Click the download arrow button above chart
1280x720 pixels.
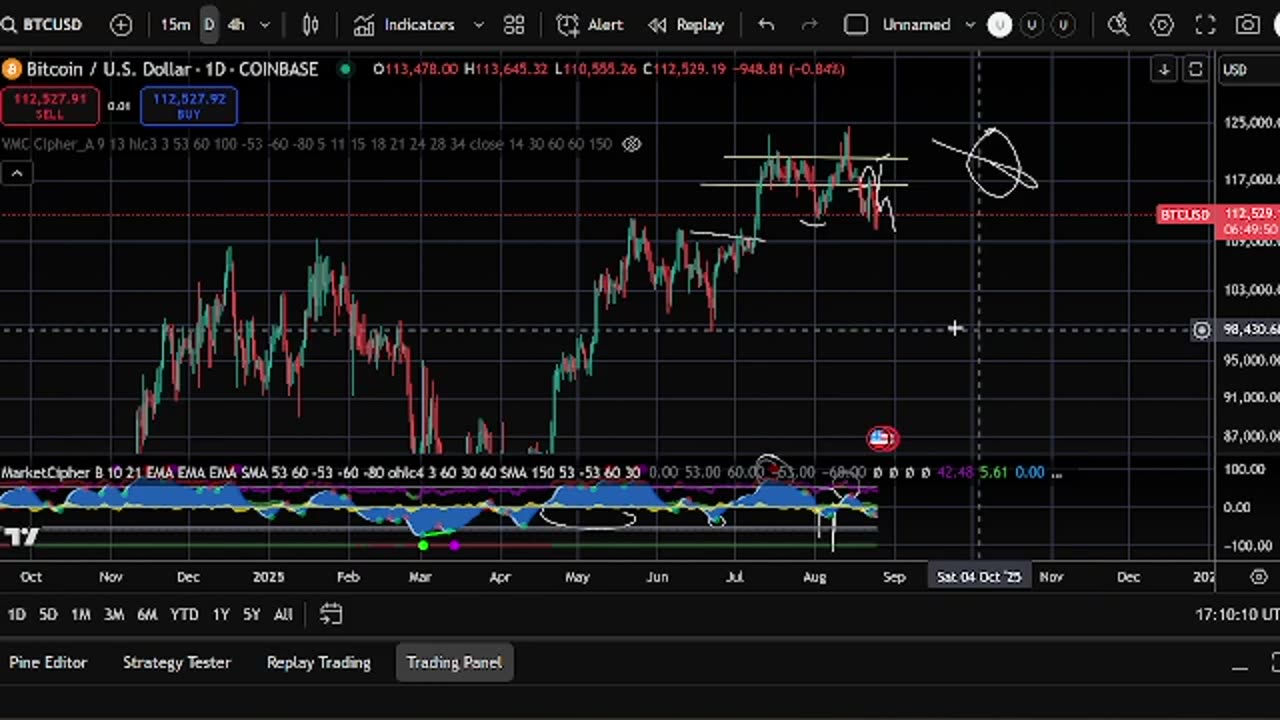point(1164,69)
